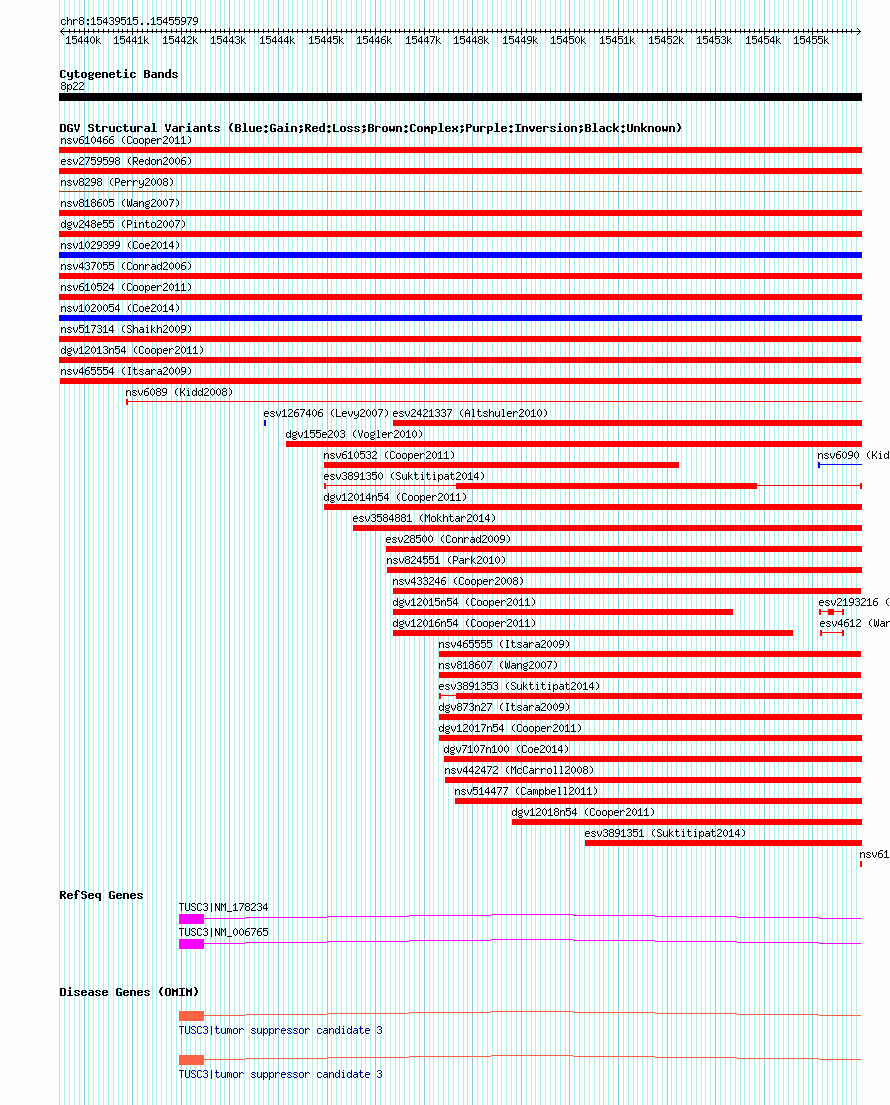890x1105 pixels.
Task: Click nsv465554 (Itsara2009) label
Action: pyautogui.click(x=126, y=371)
